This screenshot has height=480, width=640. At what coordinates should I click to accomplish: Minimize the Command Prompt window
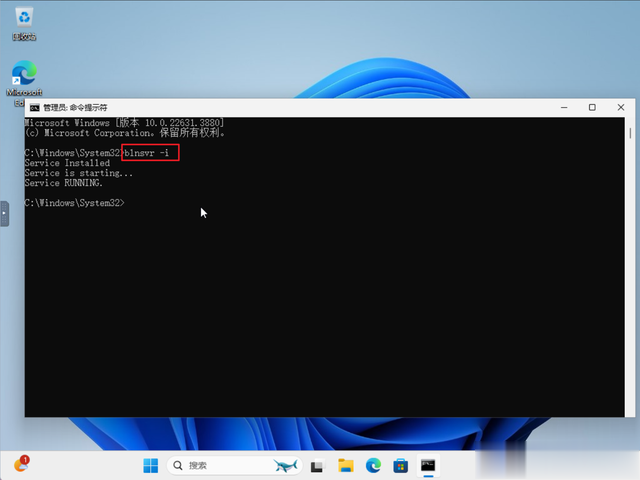click(x=564, y=108)
